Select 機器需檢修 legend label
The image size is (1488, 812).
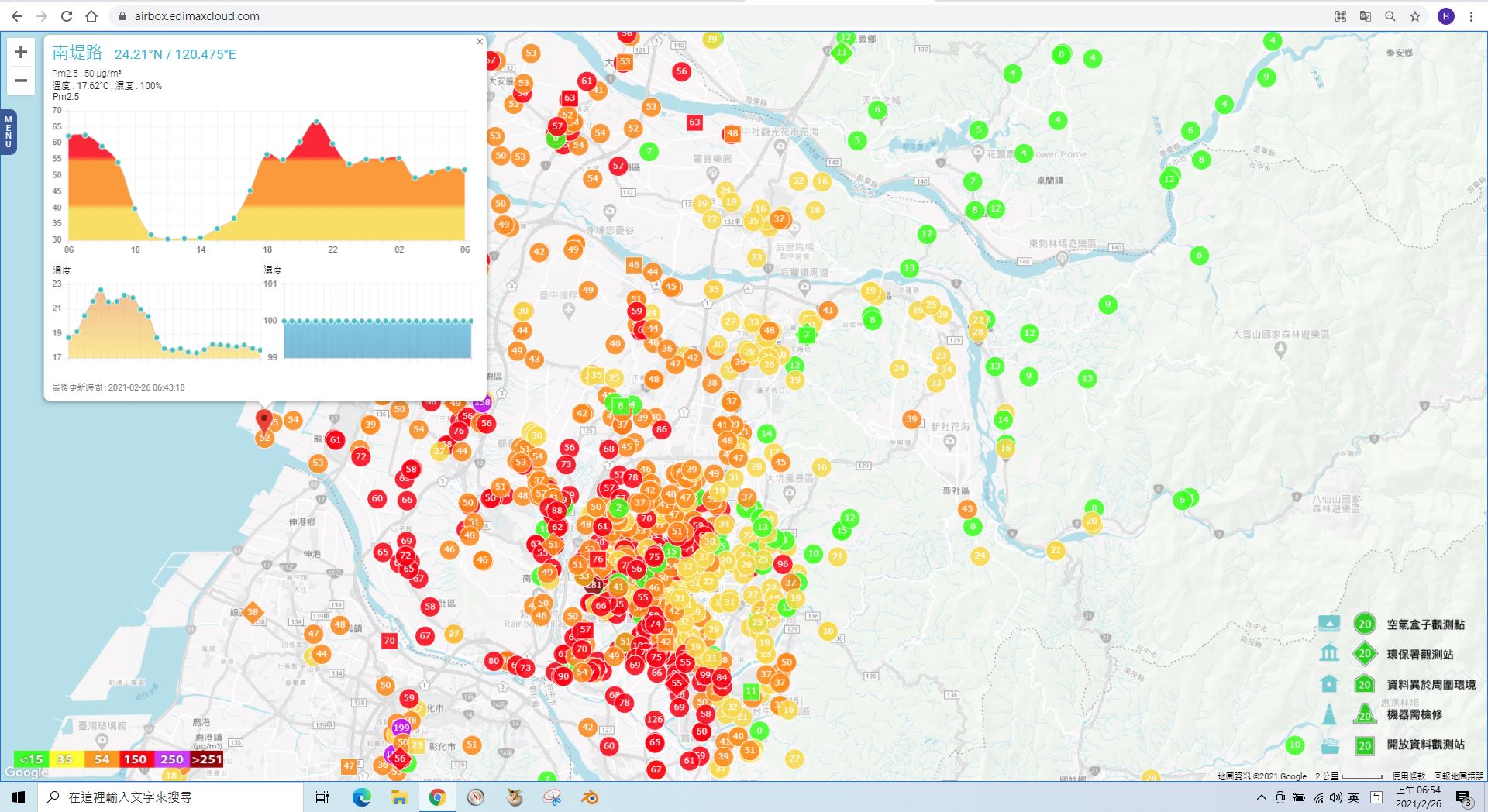point(1414,714)
